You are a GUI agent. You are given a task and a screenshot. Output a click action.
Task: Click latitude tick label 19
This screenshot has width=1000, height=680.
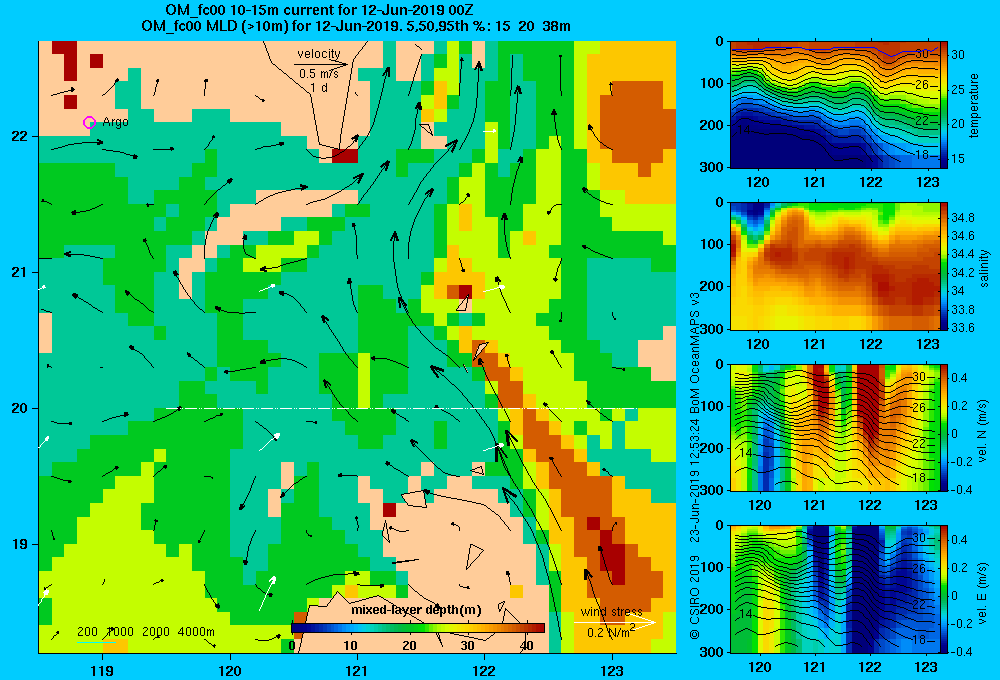[20, 544]
